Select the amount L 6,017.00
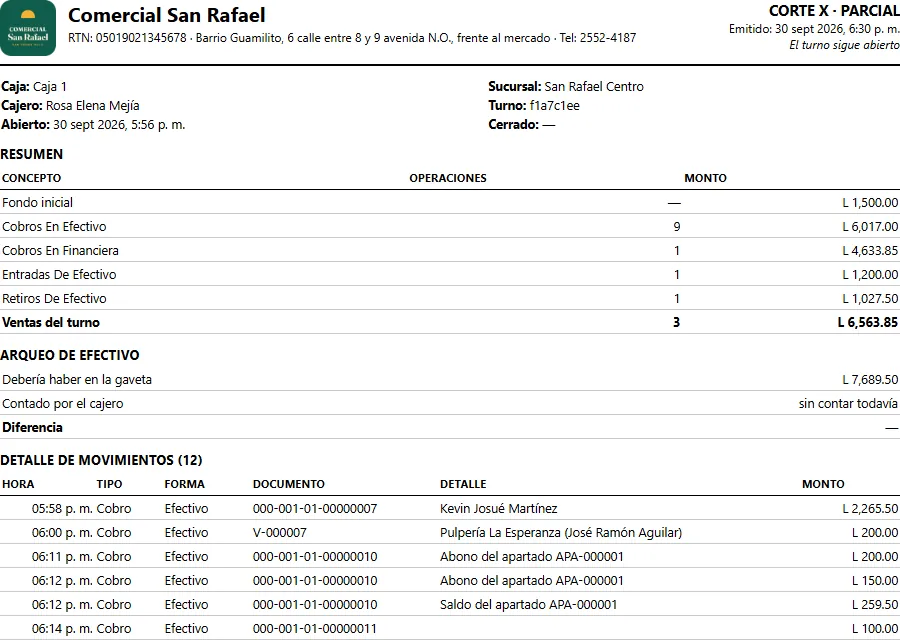This screenshot has height=640, width=900. coord(870,227)
